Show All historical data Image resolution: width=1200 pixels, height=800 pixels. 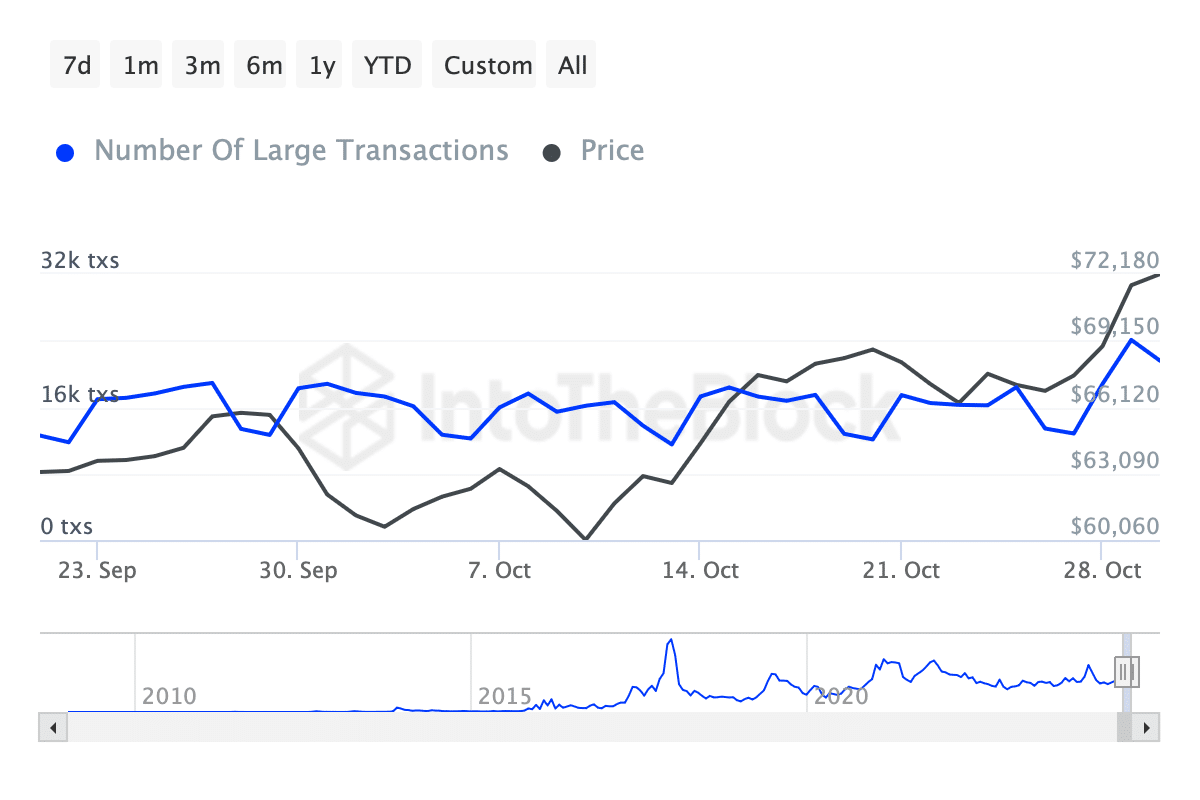572,66
